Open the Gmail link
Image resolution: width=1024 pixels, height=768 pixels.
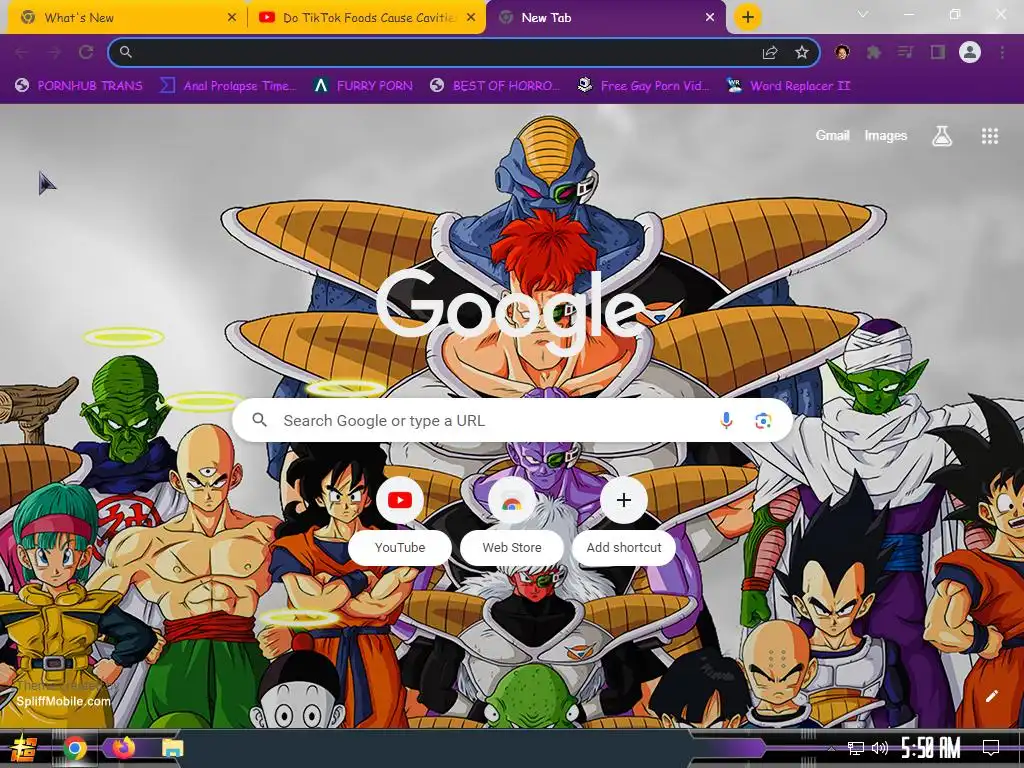click(832, 135)
